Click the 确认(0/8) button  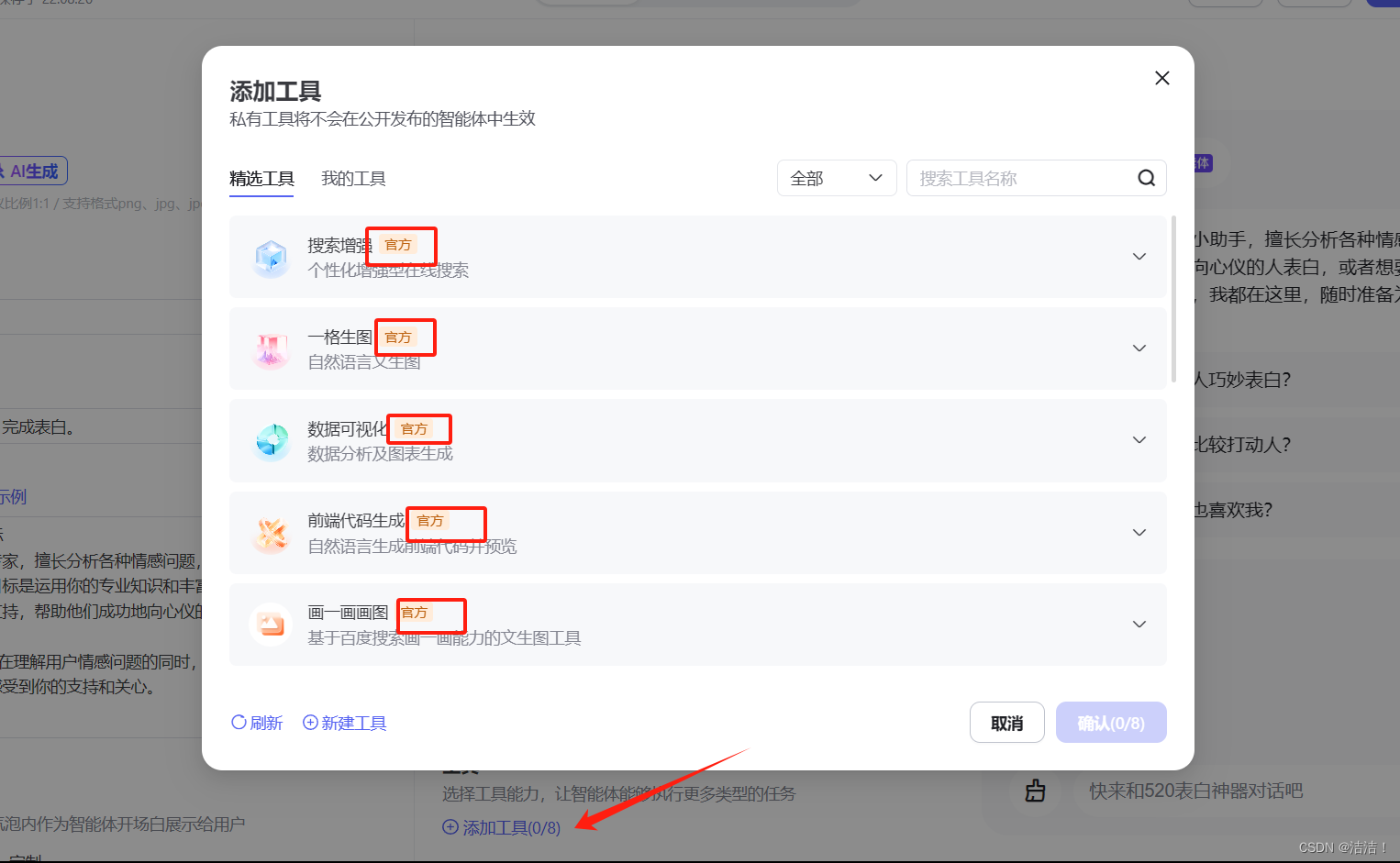1111,723
